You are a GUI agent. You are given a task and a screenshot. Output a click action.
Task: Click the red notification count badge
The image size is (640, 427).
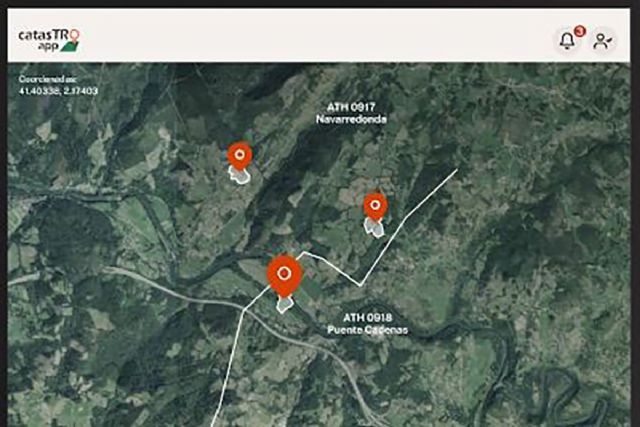click(x=579, y=31)
